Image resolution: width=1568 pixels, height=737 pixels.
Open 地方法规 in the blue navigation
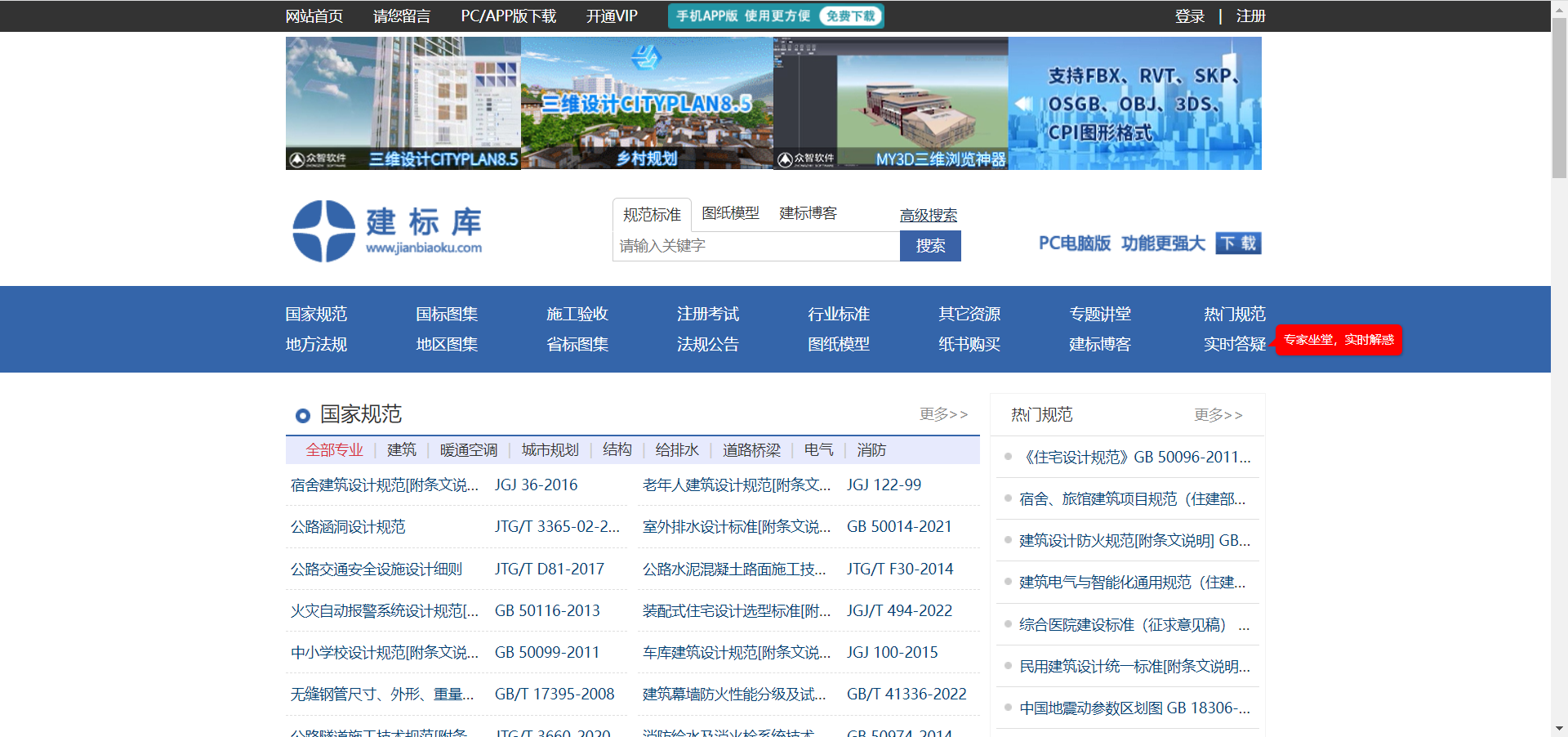(316, 344)
